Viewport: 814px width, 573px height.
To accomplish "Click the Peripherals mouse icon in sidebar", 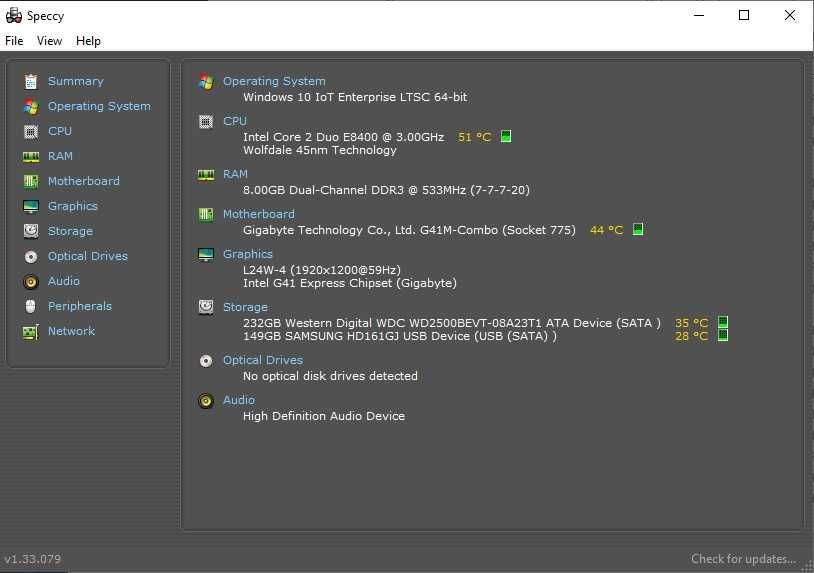I will [31, 306].
